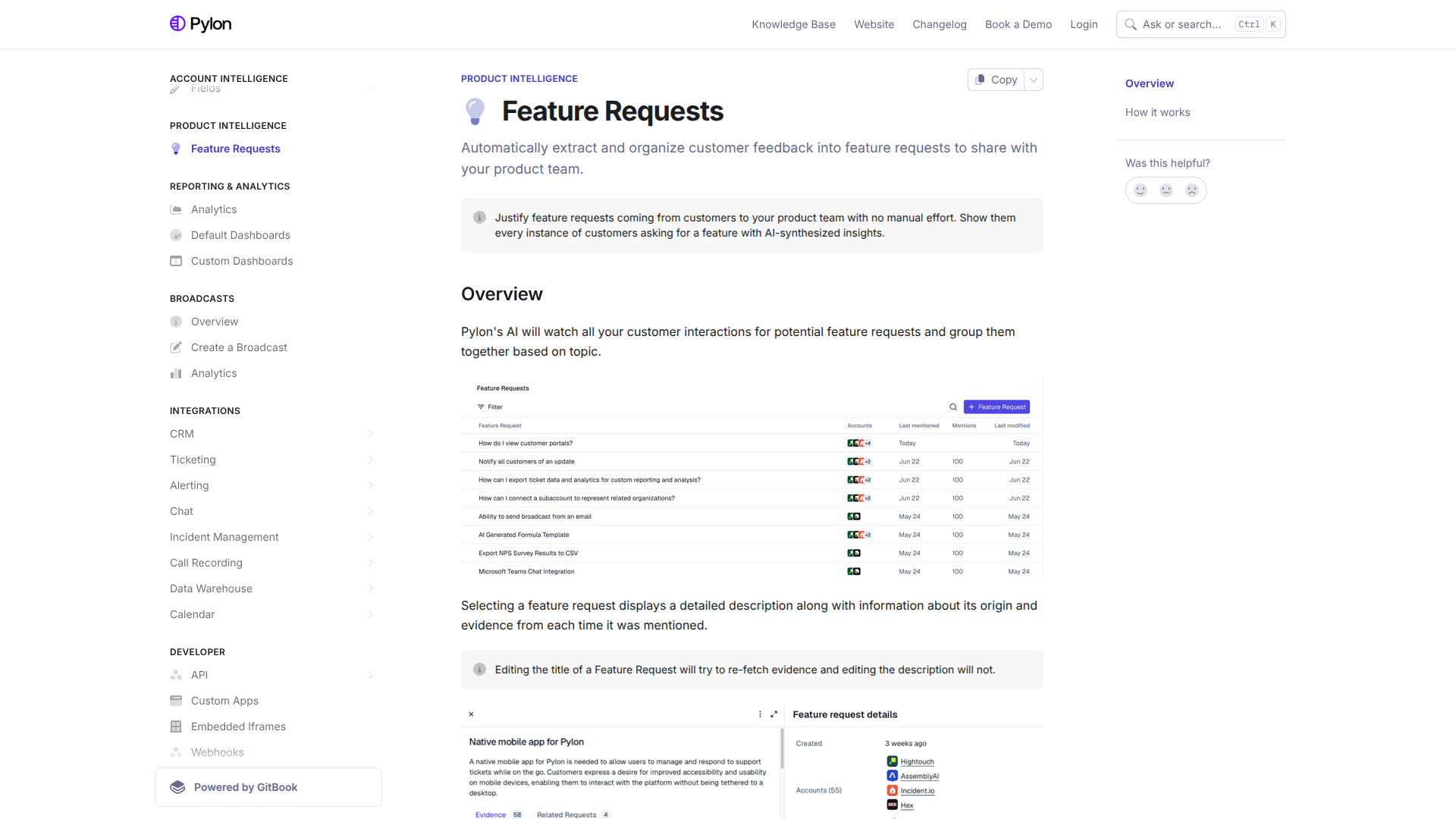The height and width of the screenshot is (819, 1456).
Task: Select the Analytics icon under Reporting & Analytics
Action: 176,209
